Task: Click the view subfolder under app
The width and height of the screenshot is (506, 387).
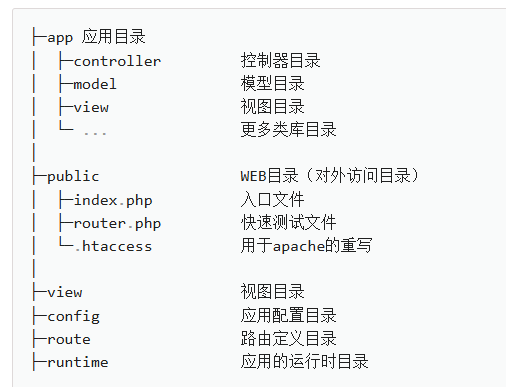Action: point(91,107)
